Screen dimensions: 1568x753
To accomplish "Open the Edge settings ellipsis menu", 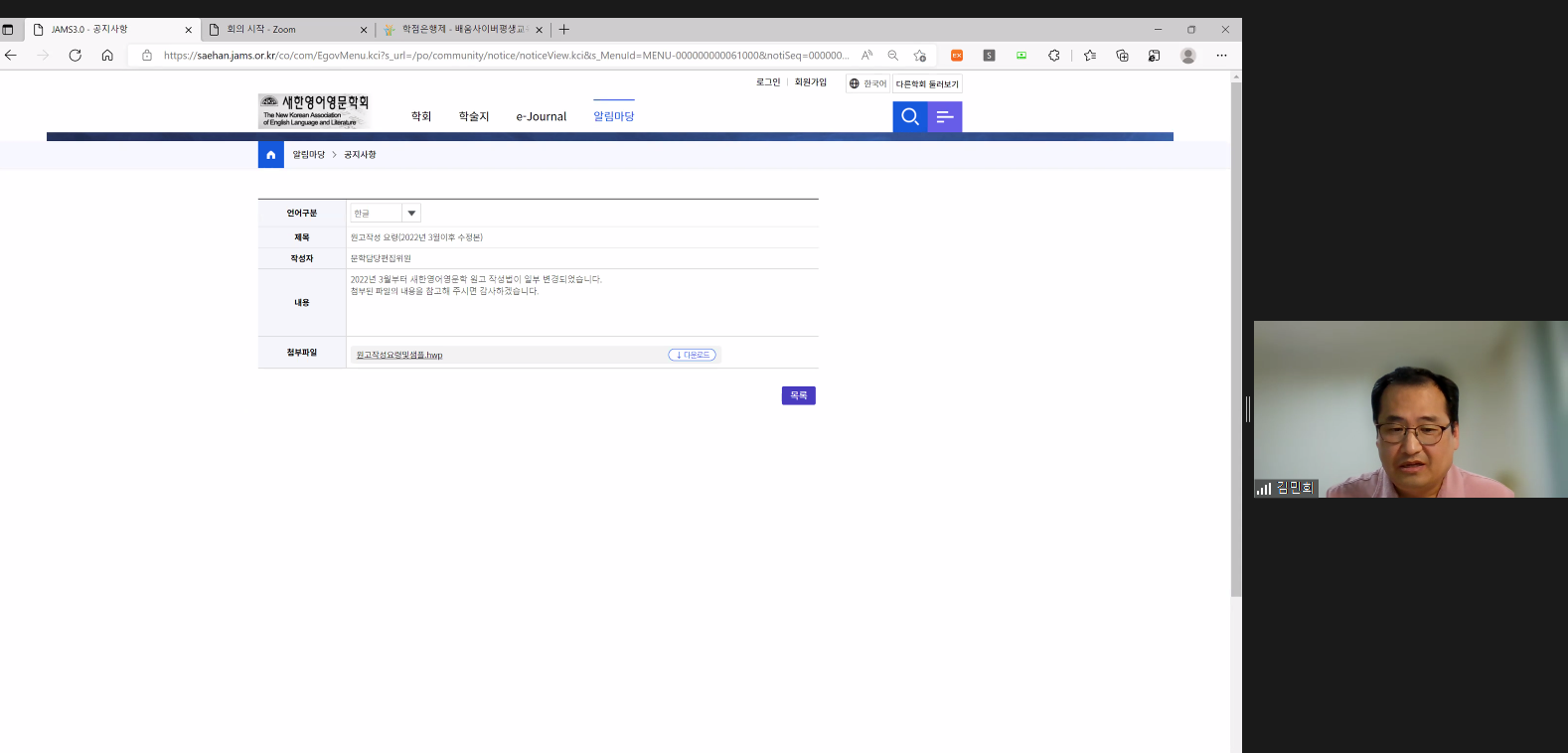I will tap(1221, 56).
